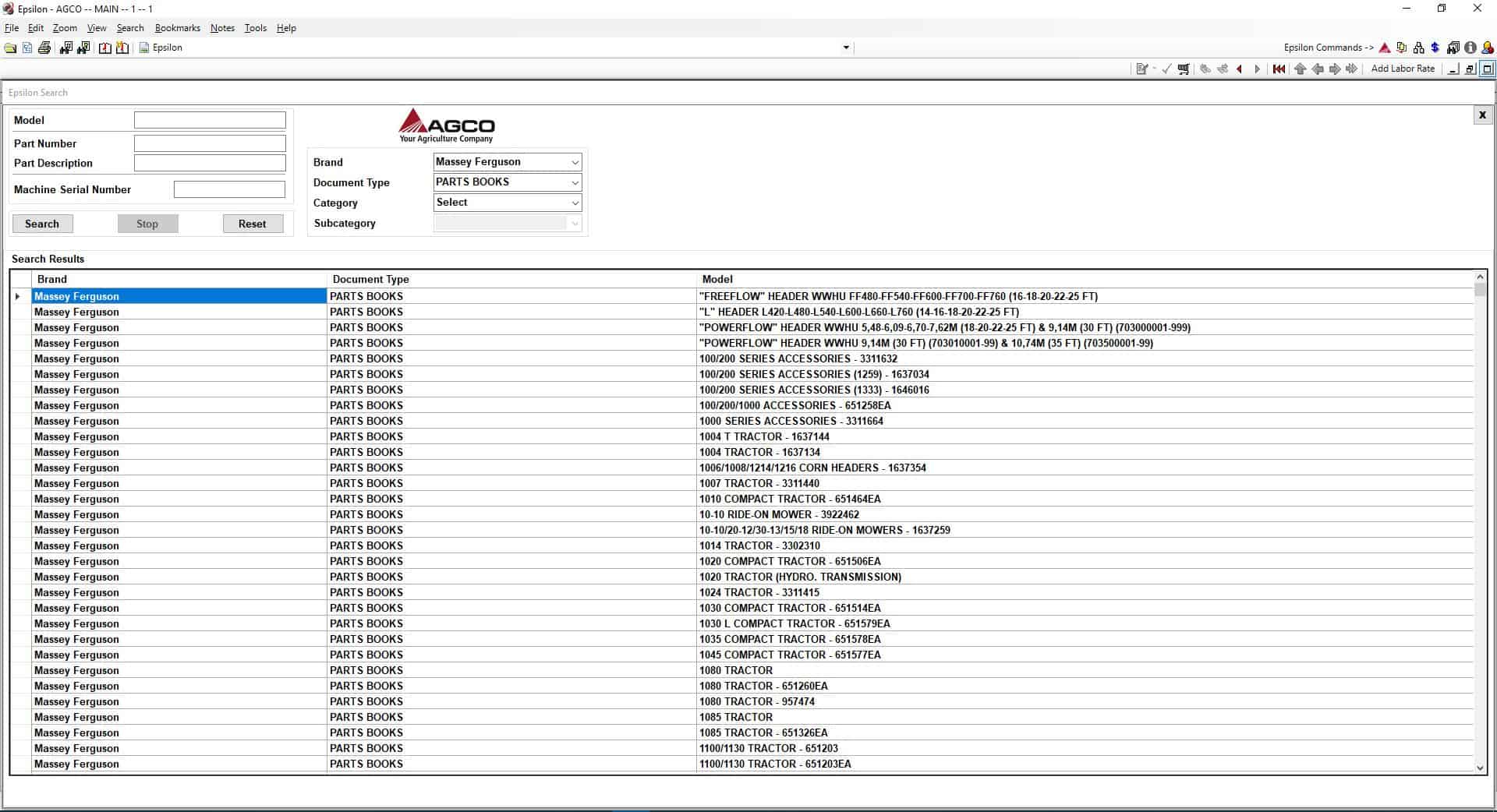Expand the Epsilon address bar dropdown arrow
This screenshot has height=812, width=1497.
(846, 48)
